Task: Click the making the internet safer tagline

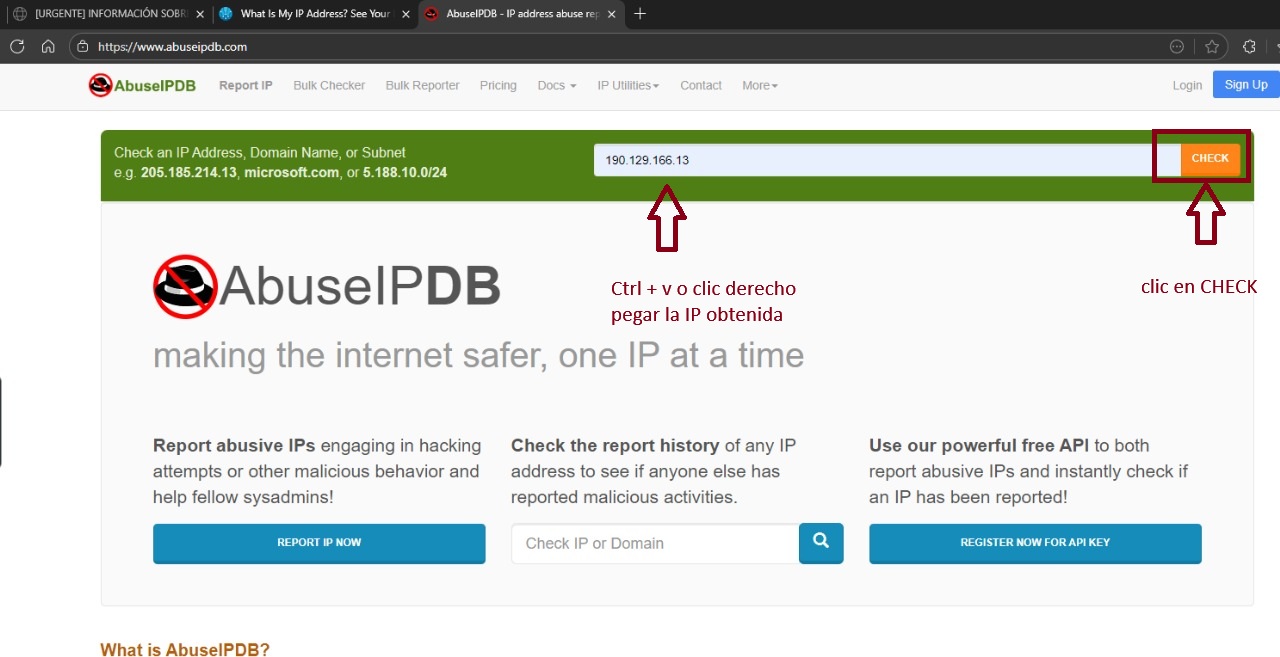Action: tap(478, 356)
